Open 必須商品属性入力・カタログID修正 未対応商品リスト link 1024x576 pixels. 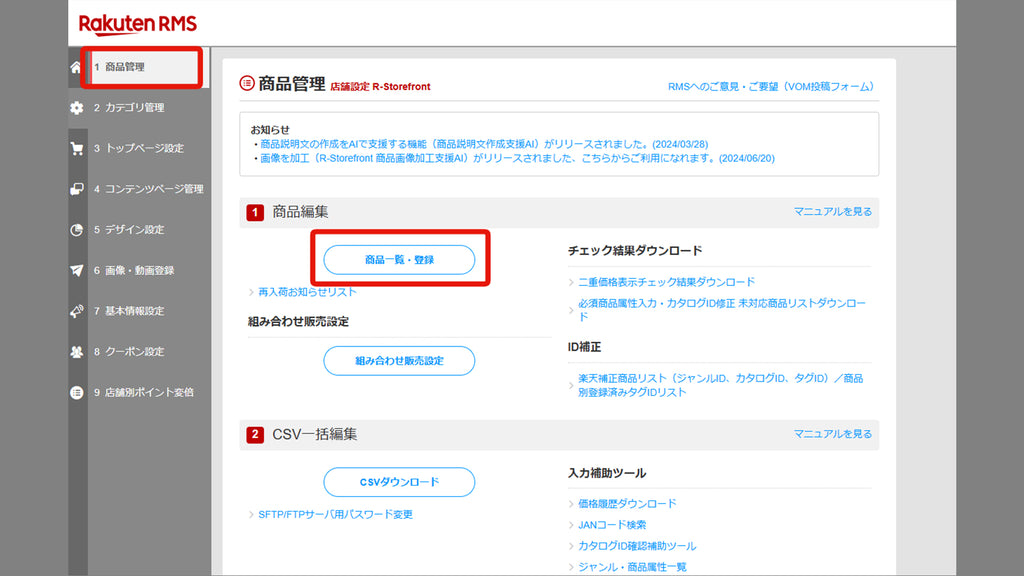tap(722, 310)
